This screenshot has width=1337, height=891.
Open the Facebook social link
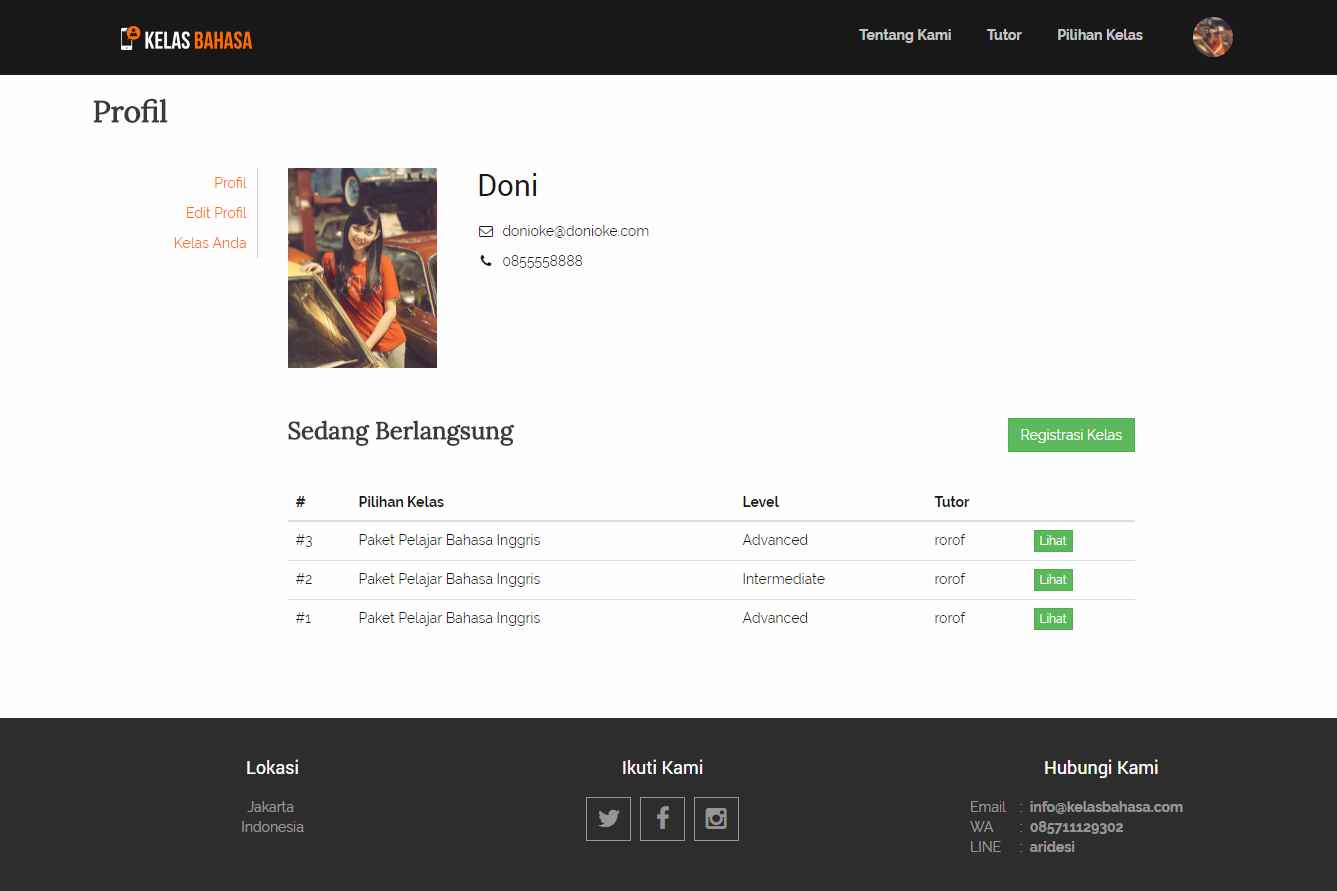click(x=662, y=819)
